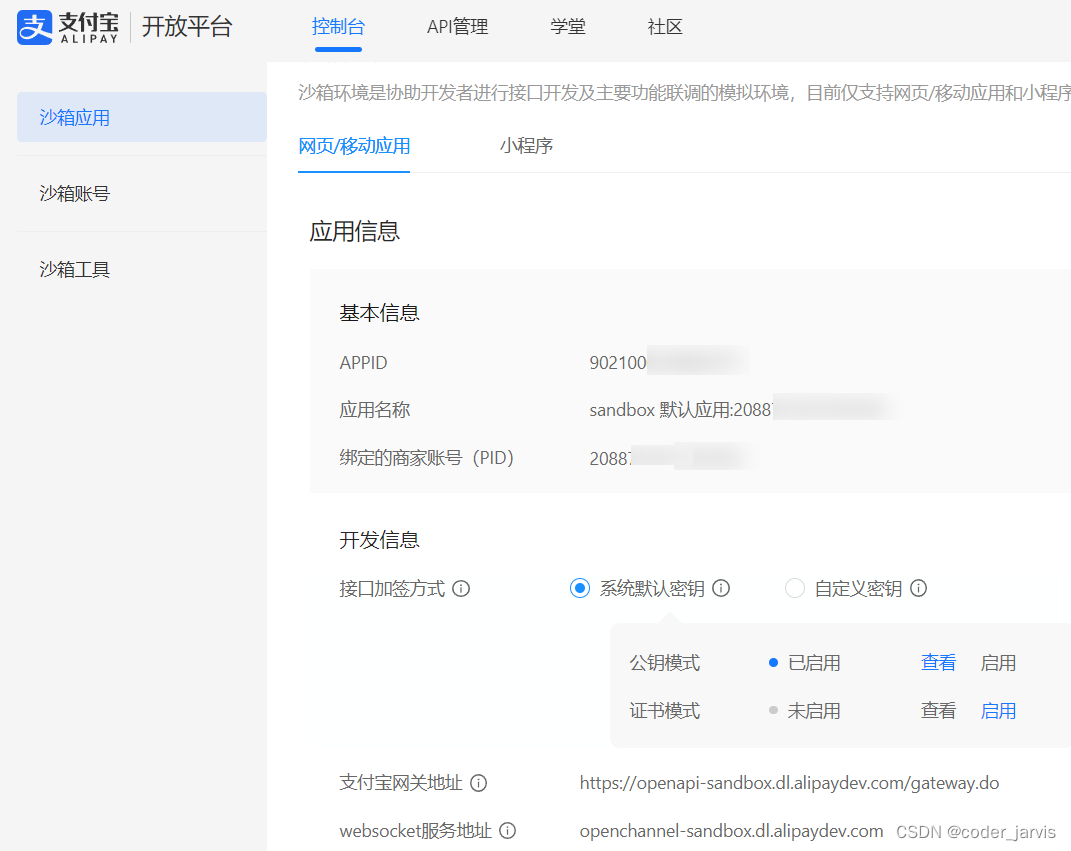Click the PID value starting 2088
Image resolution: width=1071 pixels, height=851 pixels.
click(x=610, y=458)
